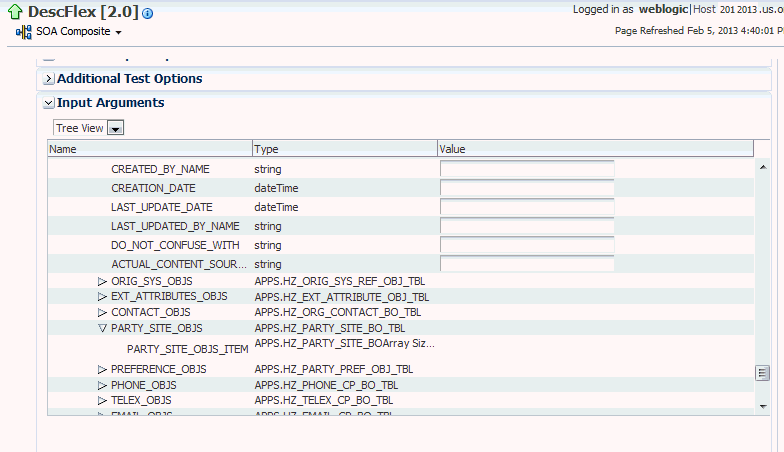Click the LAST_UPDATED_BY_NAME value field
This screenshot has height=452, width=784.
click(x=527, y=226)
